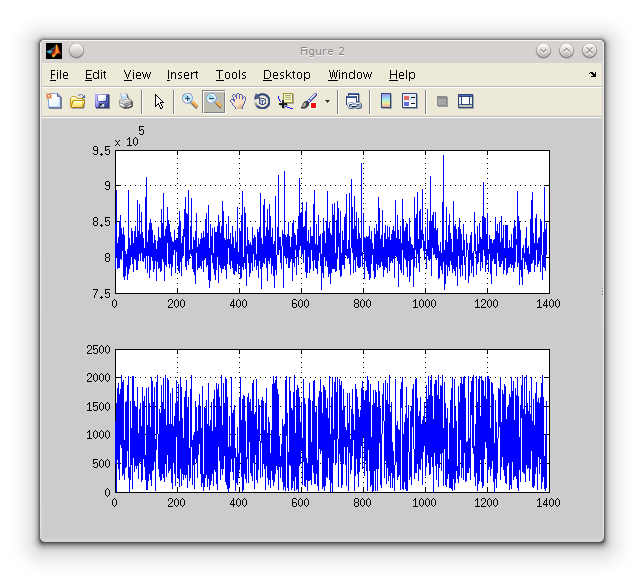Minimize the Figure 2 window
The width and height of the screenshot is (644, 582).
(x=543, y=51)
